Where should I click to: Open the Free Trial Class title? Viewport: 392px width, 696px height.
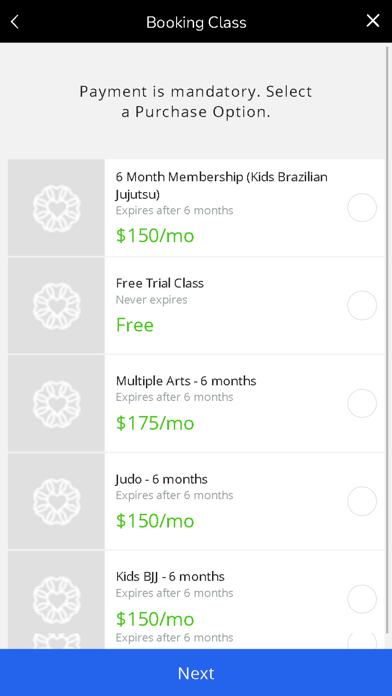(x=160, y=283)
